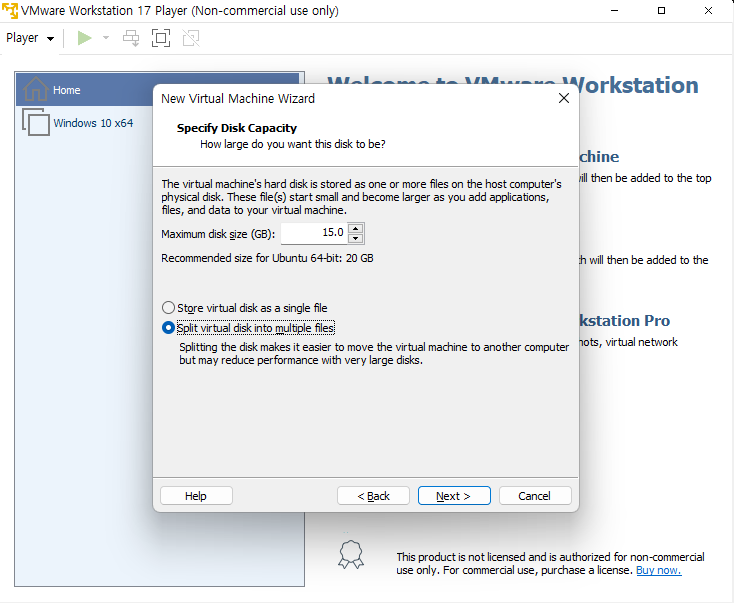Click the Maximum disk size input field
Screen dimensions: 734x603
314,233
